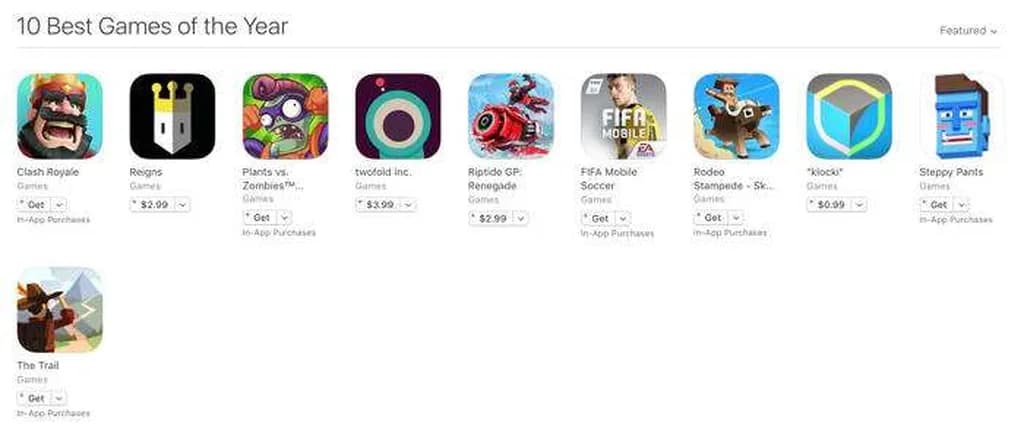Open the twofold inc. app icon
The width and height of the screenshot is (1024, 429).
[x=398, y=116]
